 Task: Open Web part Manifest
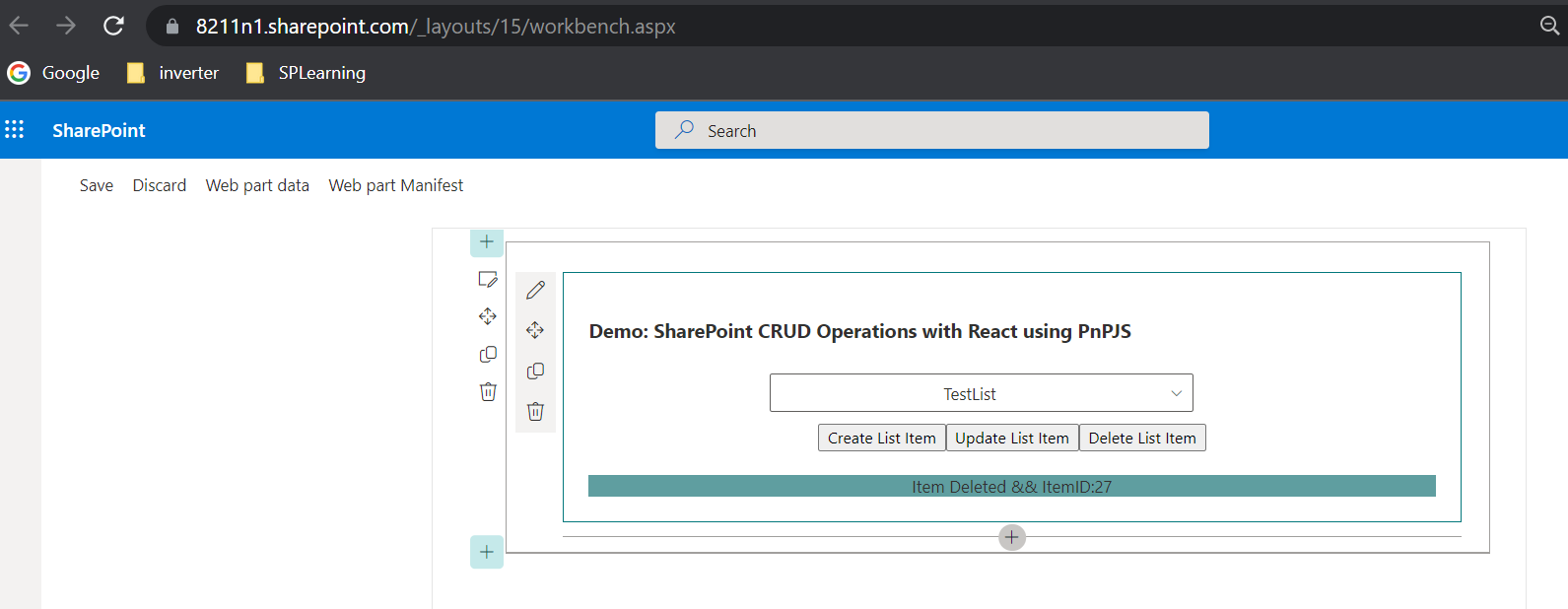[x=396, y=185]
